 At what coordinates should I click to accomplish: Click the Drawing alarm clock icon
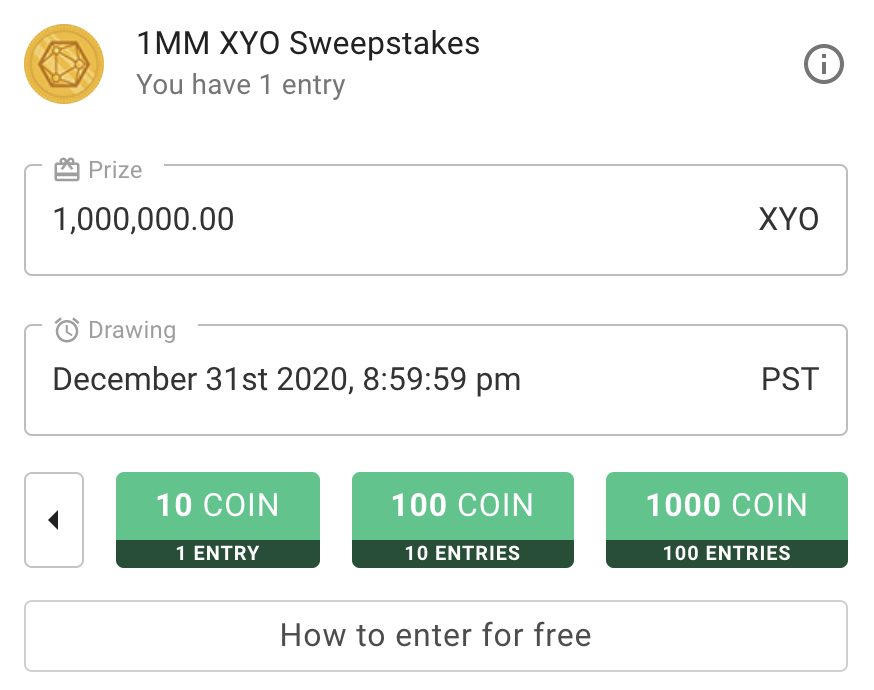(67, 330)
